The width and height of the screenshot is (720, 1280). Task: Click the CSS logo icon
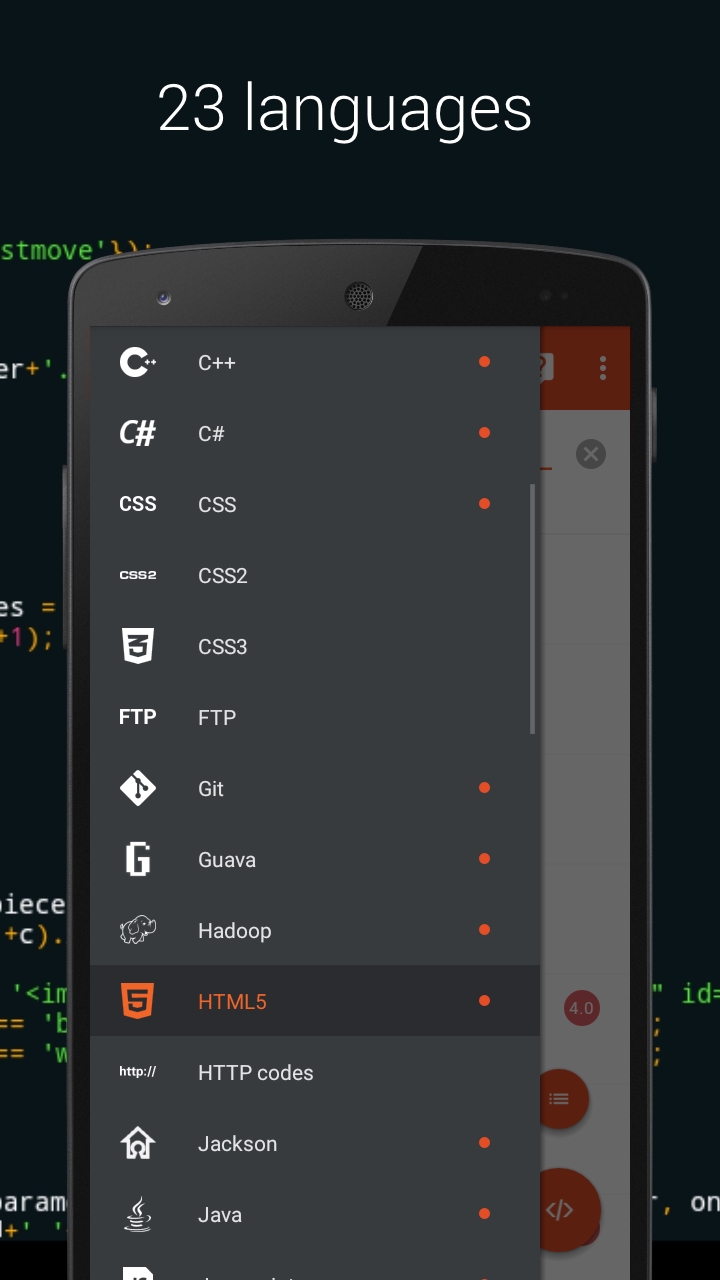click(x=138, y=504)
